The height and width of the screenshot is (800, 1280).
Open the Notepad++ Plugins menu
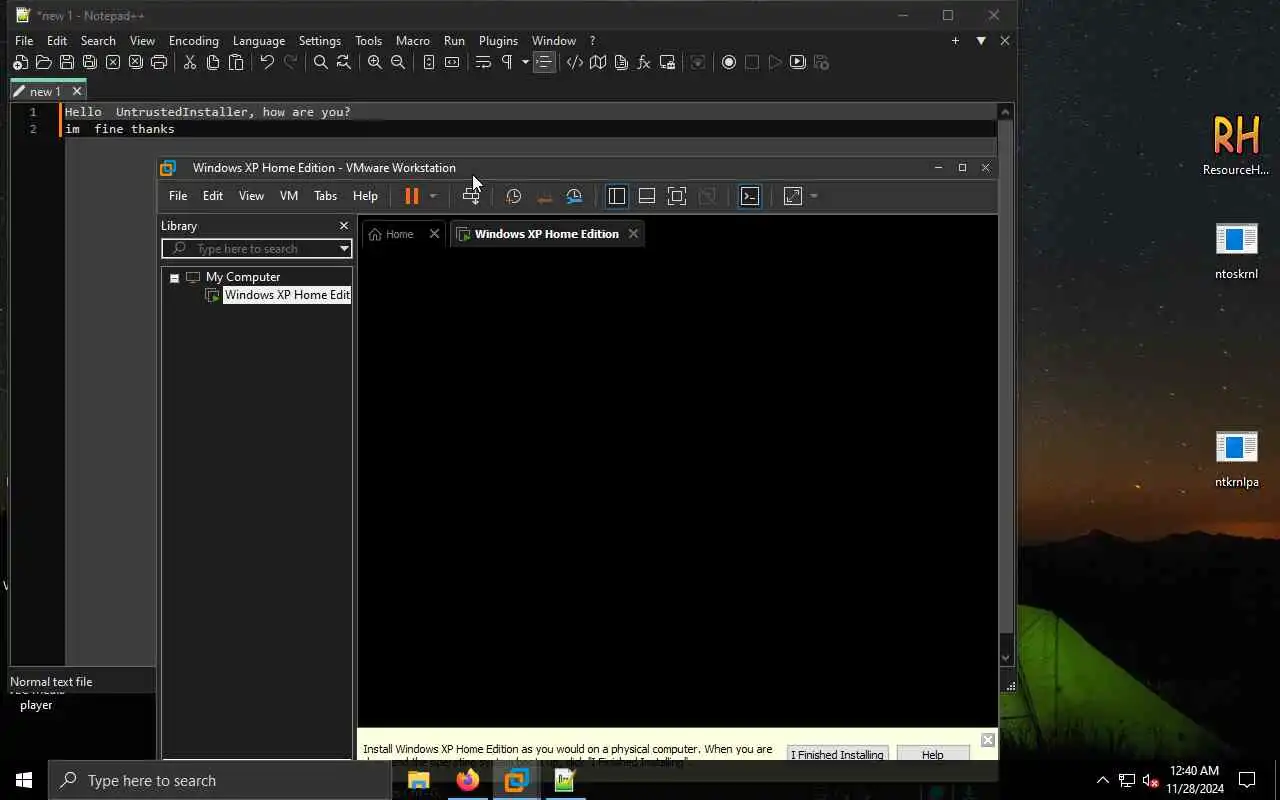498,41
